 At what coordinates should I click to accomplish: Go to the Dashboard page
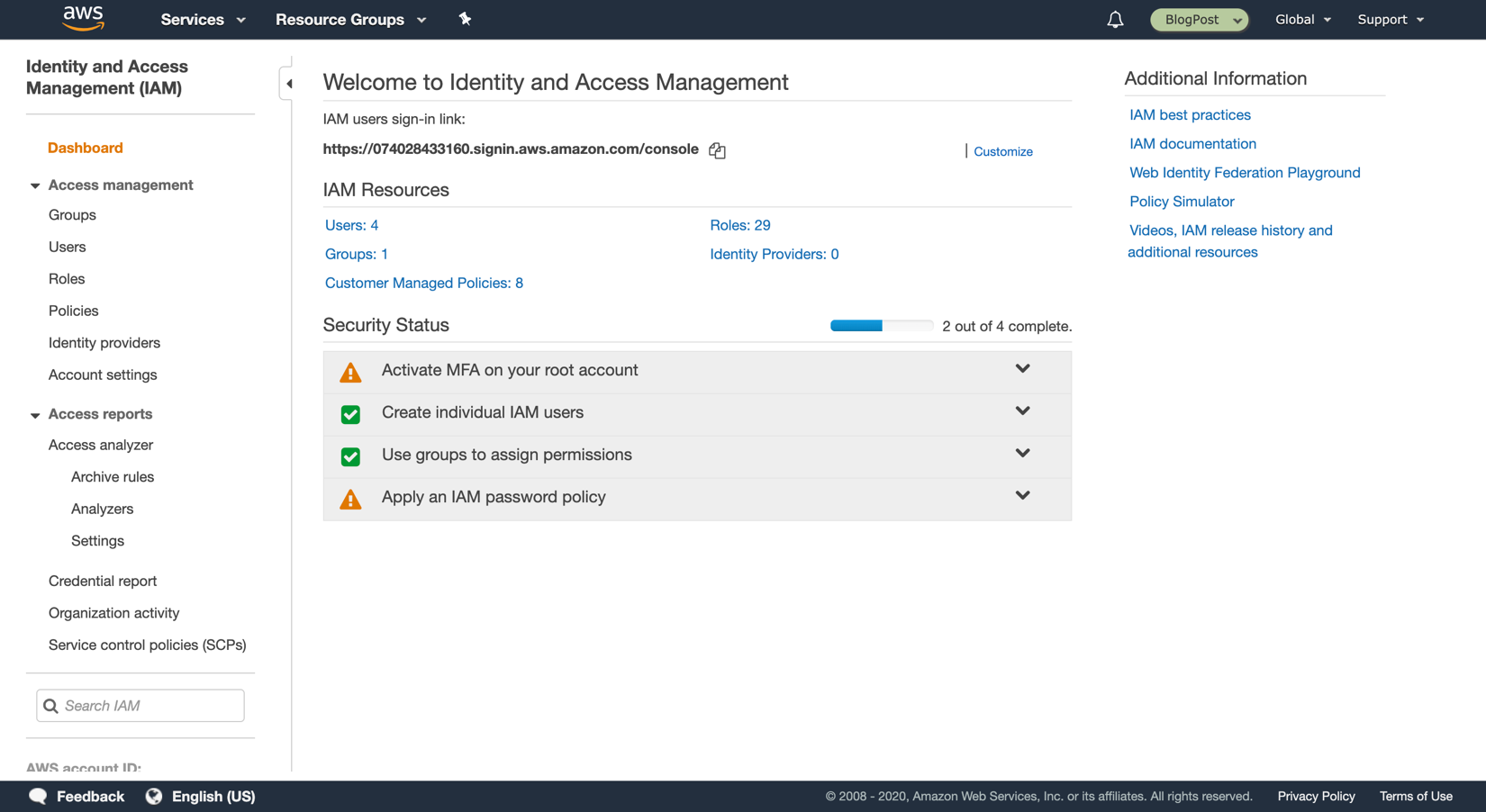coord(86,148)
